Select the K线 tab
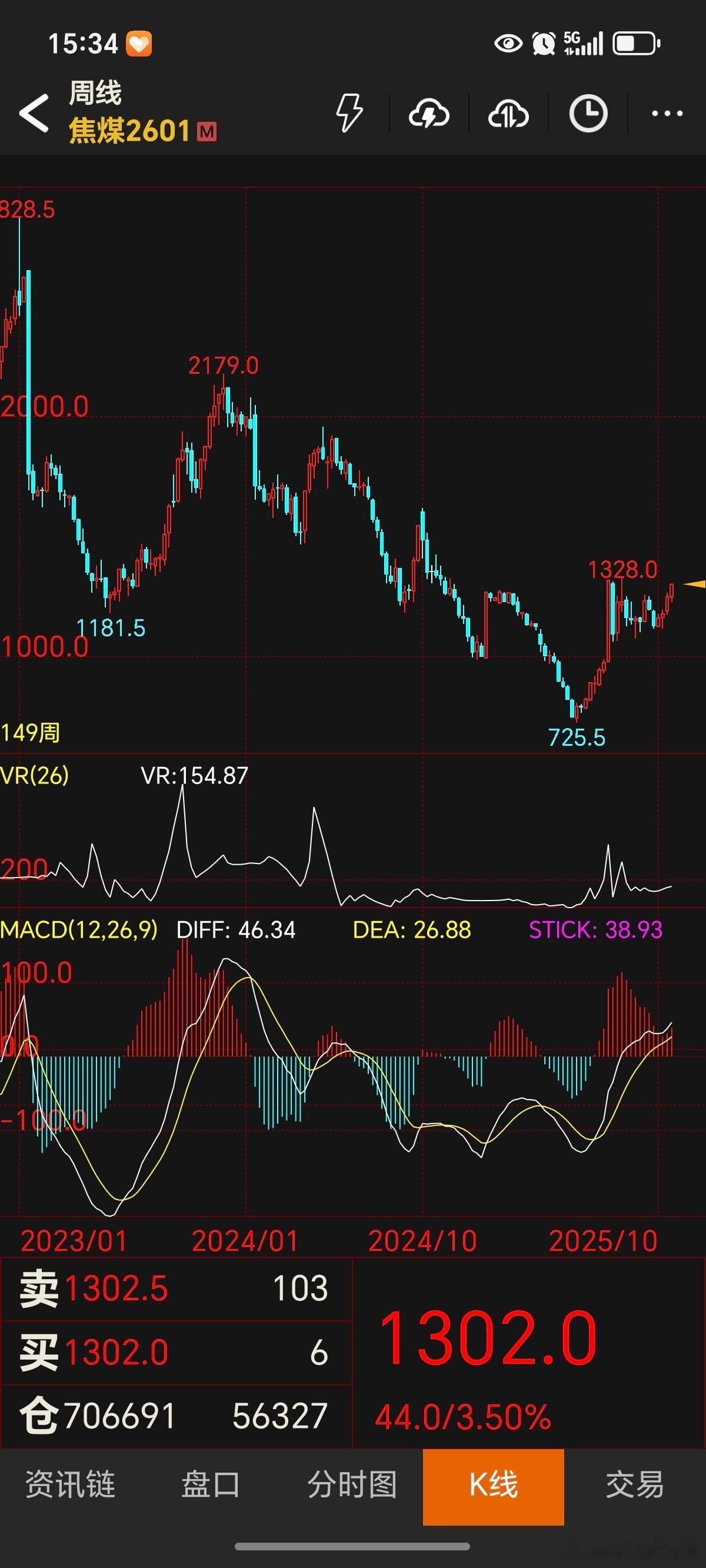This screenshot has width=706, height=1568. (494, 1486)
